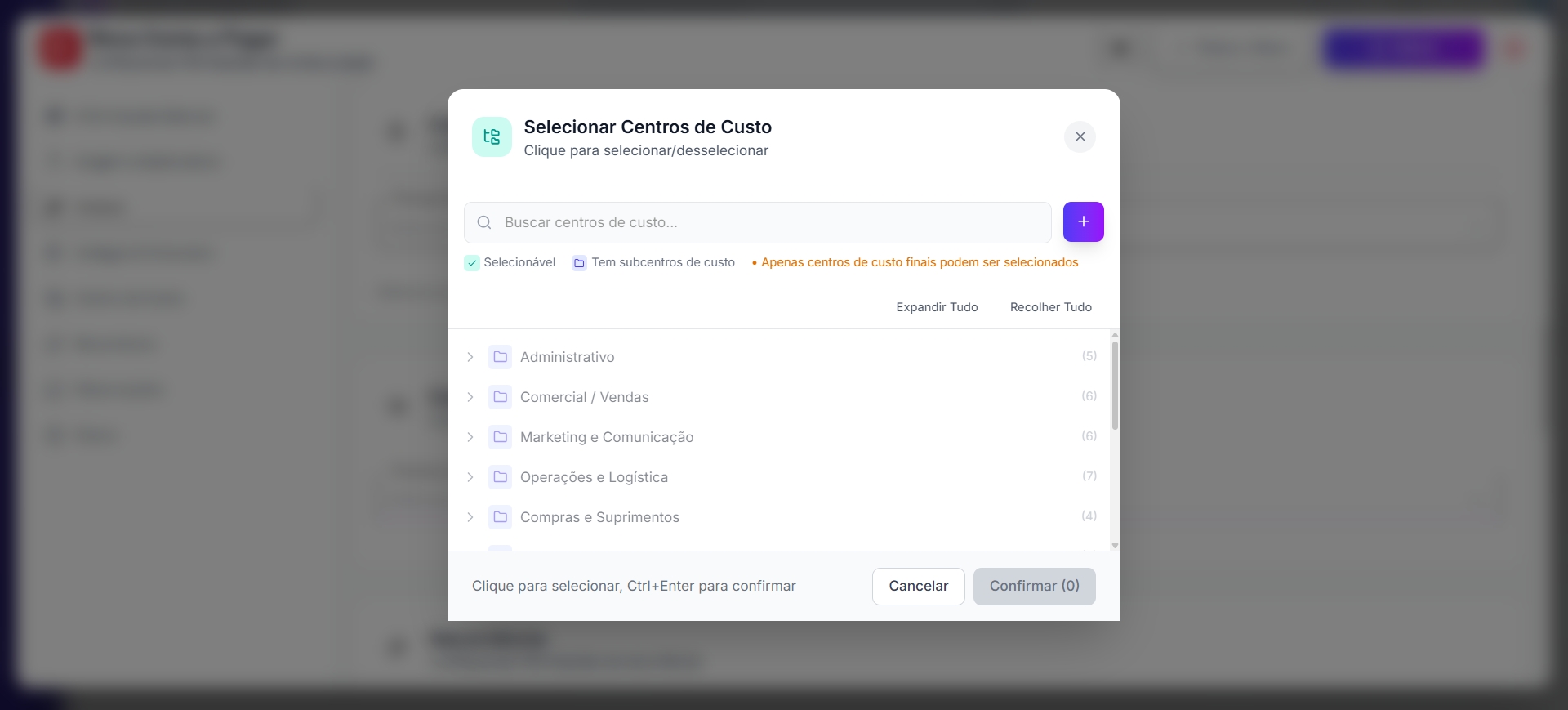The width and height of the screenshot is (1568, 710).
Task: Expand the Administrativo node
Action: [470, 357]
